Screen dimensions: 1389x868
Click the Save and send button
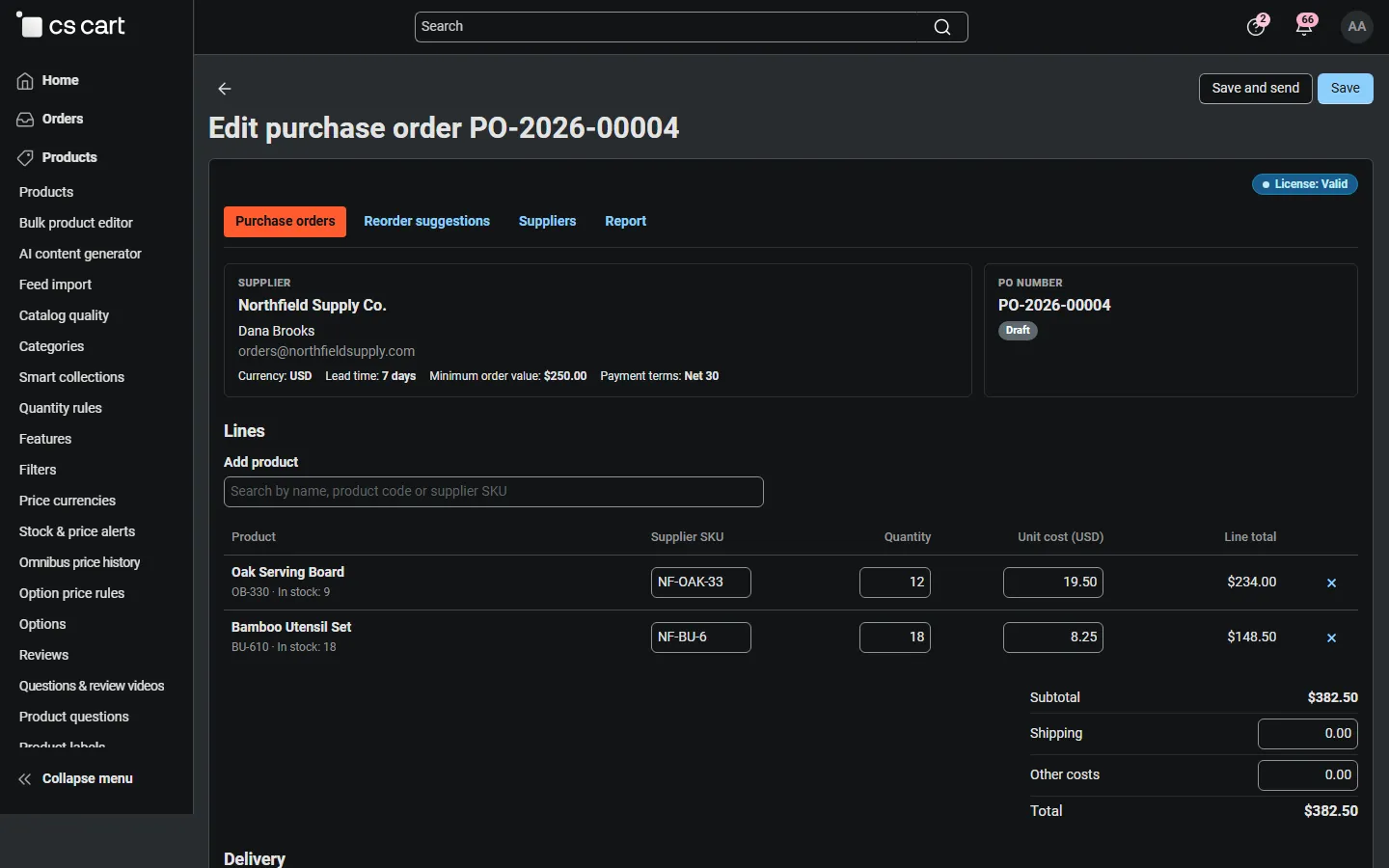click(x=1255, y=89)
